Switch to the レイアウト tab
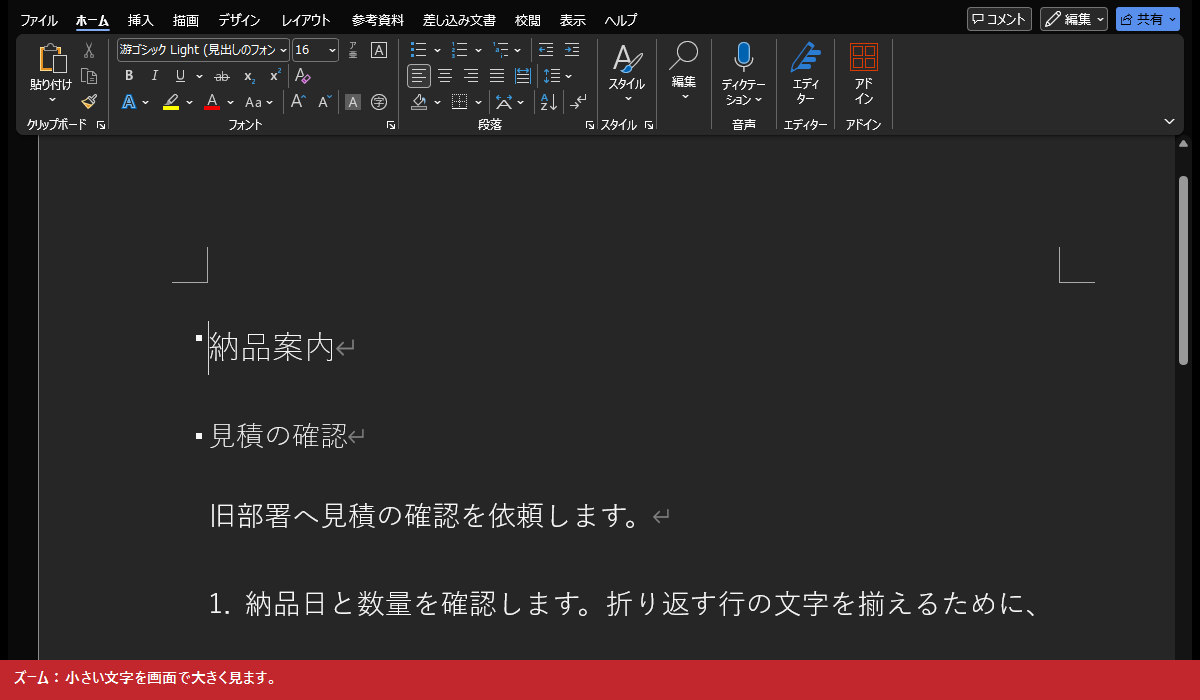 click(306, 20)
